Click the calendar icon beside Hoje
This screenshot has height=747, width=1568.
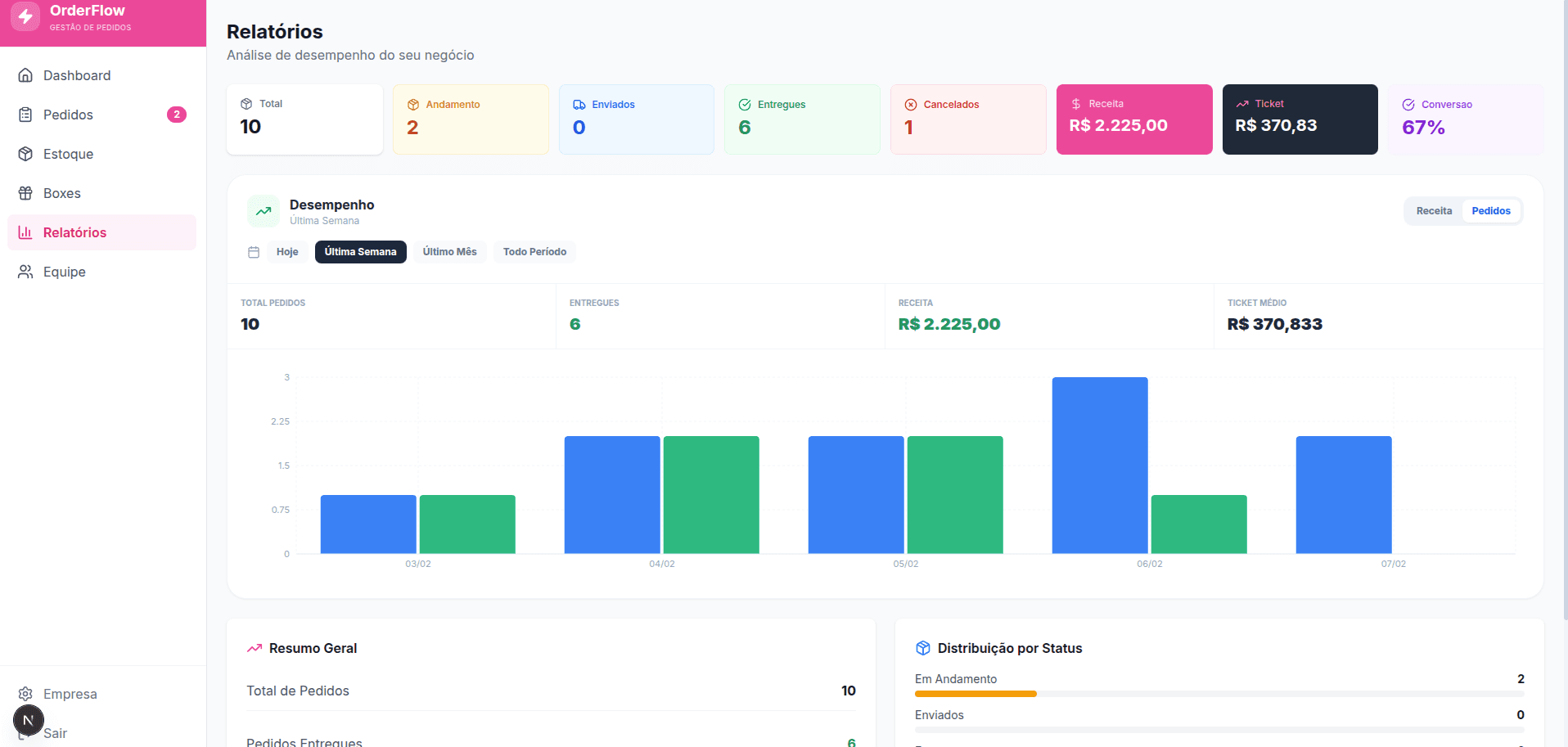tap(254, 252)
